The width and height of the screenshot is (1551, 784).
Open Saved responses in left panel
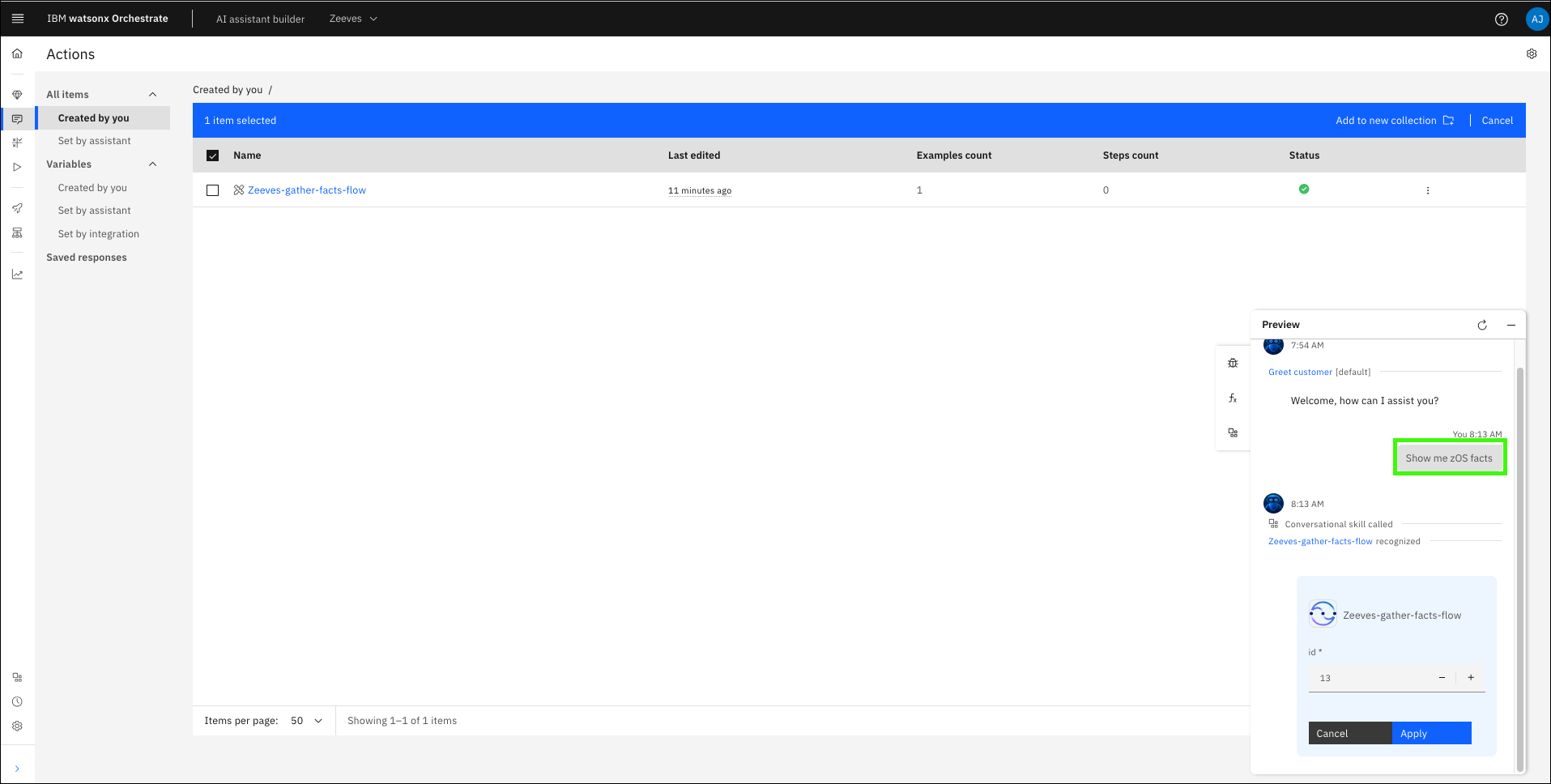(87, 258)
